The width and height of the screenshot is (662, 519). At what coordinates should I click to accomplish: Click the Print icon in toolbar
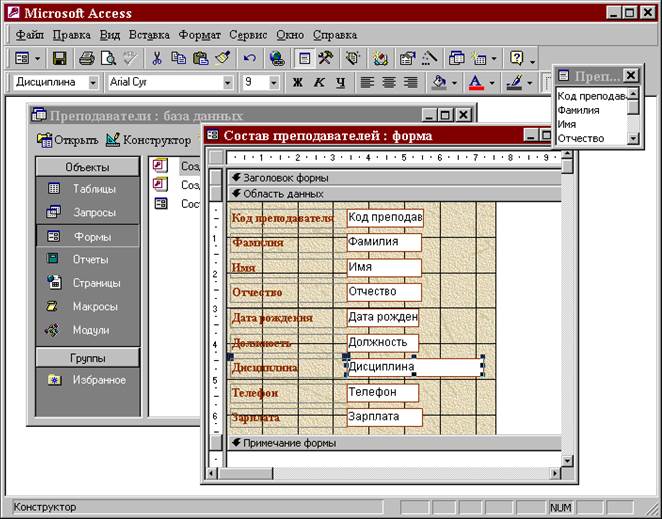[x=87, y=59]
